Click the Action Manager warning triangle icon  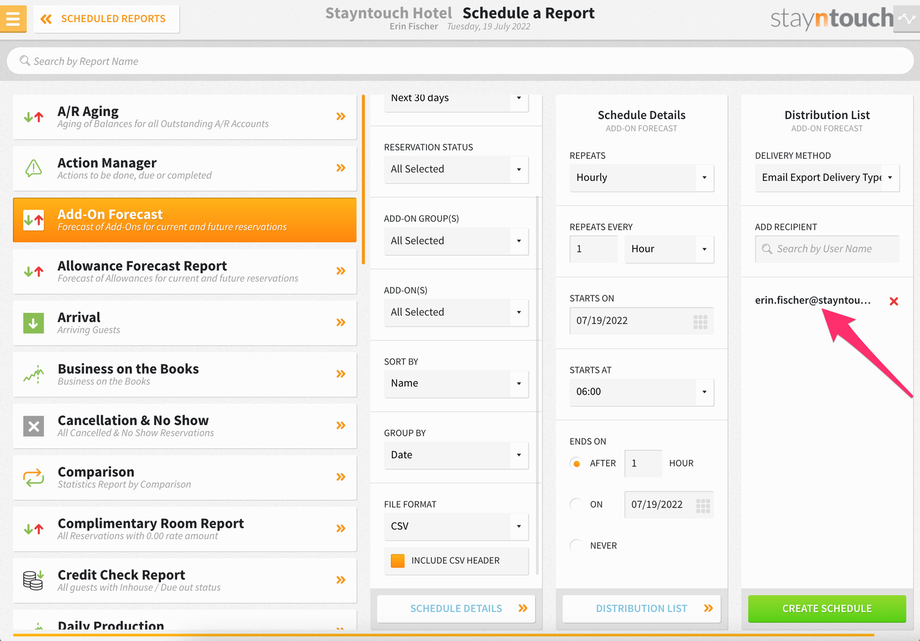[x=33, y=168]
